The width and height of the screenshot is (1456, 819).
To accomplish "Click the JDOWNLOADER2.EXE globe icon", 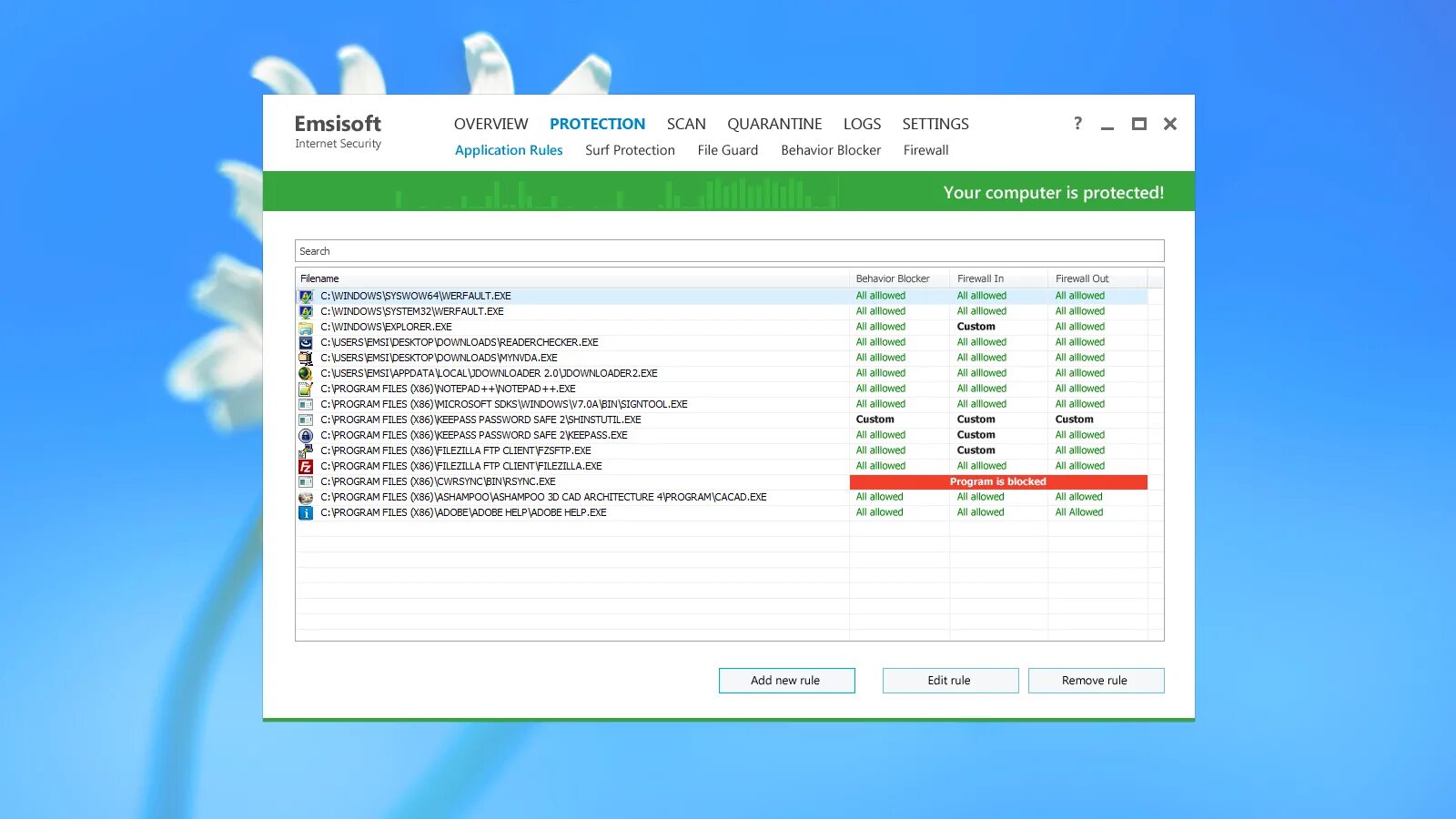I will pyautogui.click(x=306, y=373).
